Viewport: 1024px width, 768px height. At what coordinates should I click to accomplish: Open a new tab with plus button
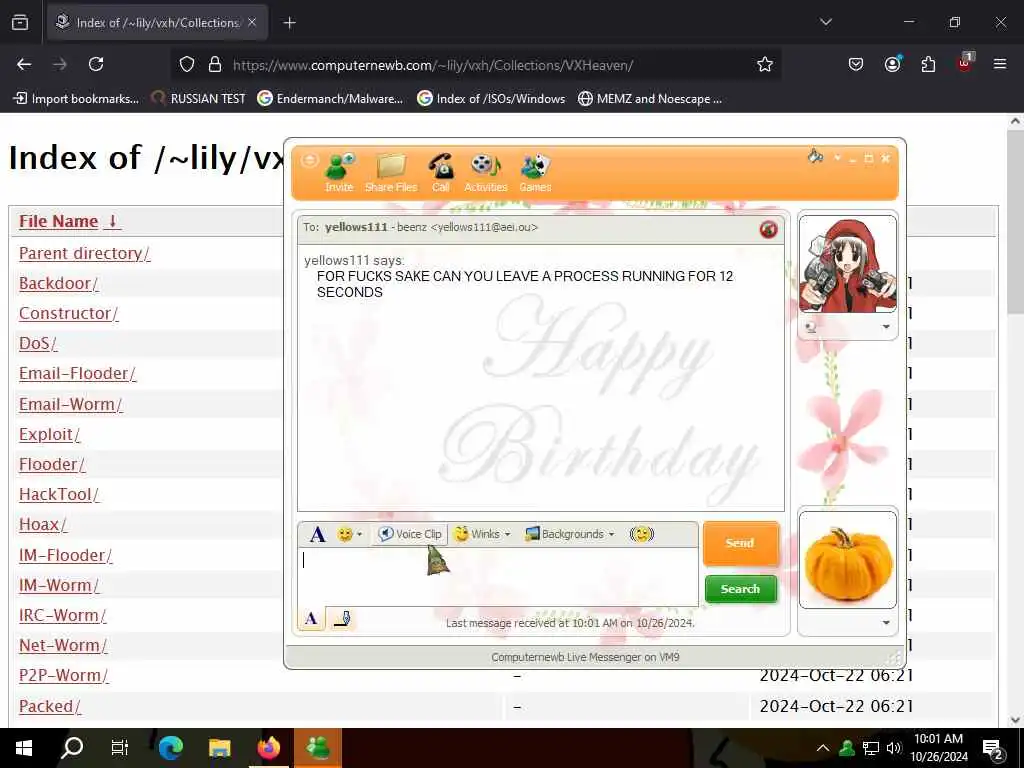pyautogui.click(x=289, y=23)
